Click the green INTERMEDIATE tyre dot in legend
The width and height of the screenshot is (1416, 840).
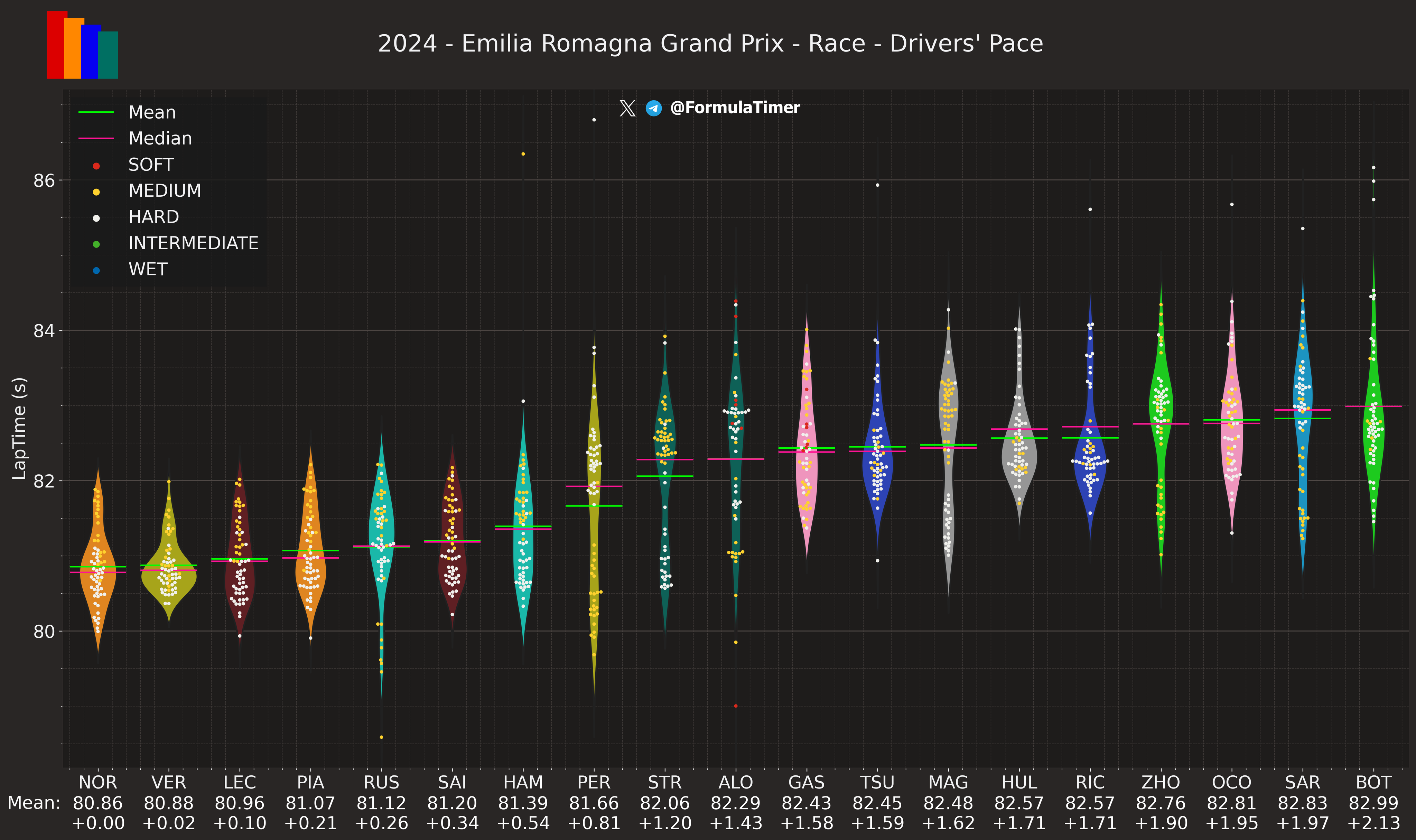[x=96, y=244]
